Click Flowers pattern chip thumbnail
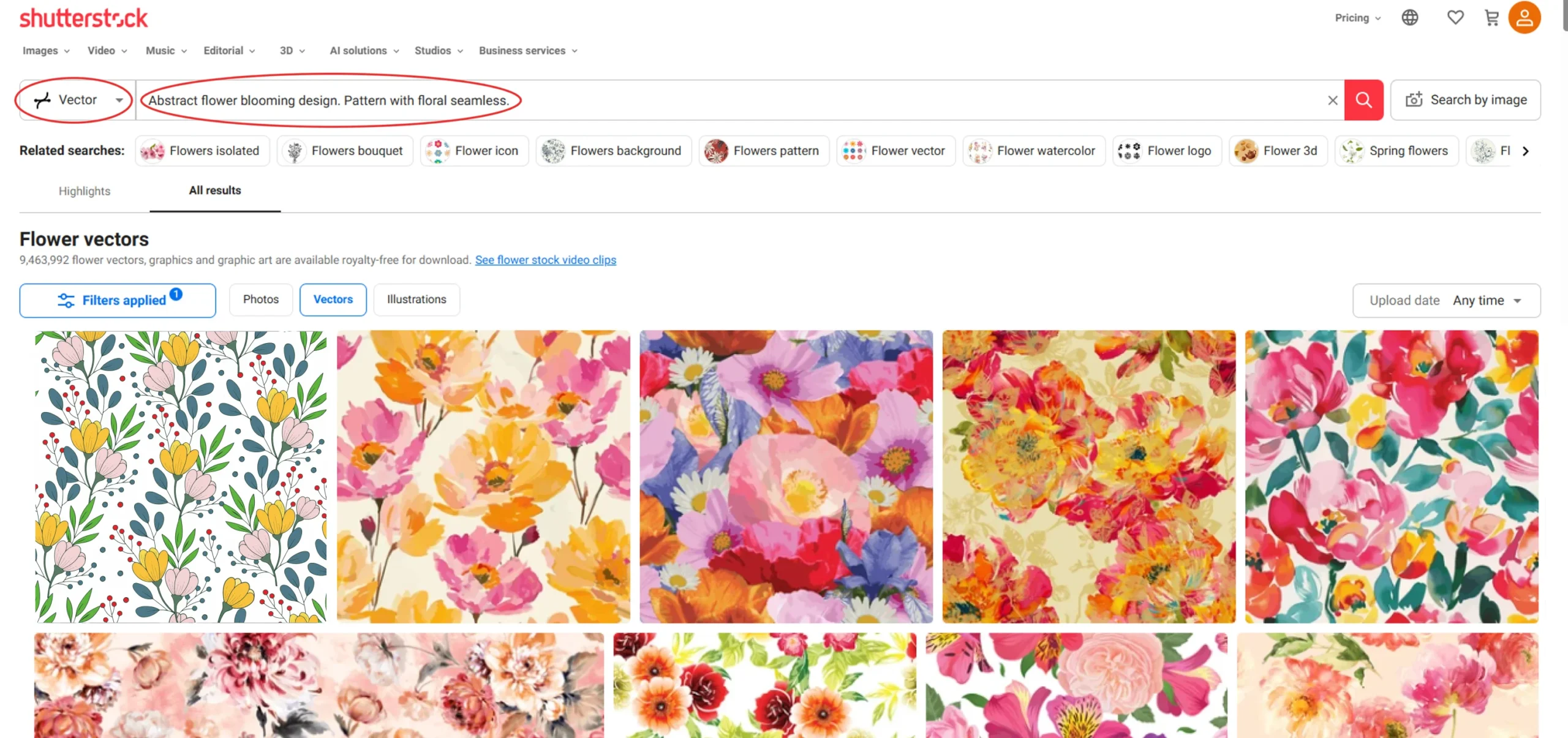 tap(716, 151)
